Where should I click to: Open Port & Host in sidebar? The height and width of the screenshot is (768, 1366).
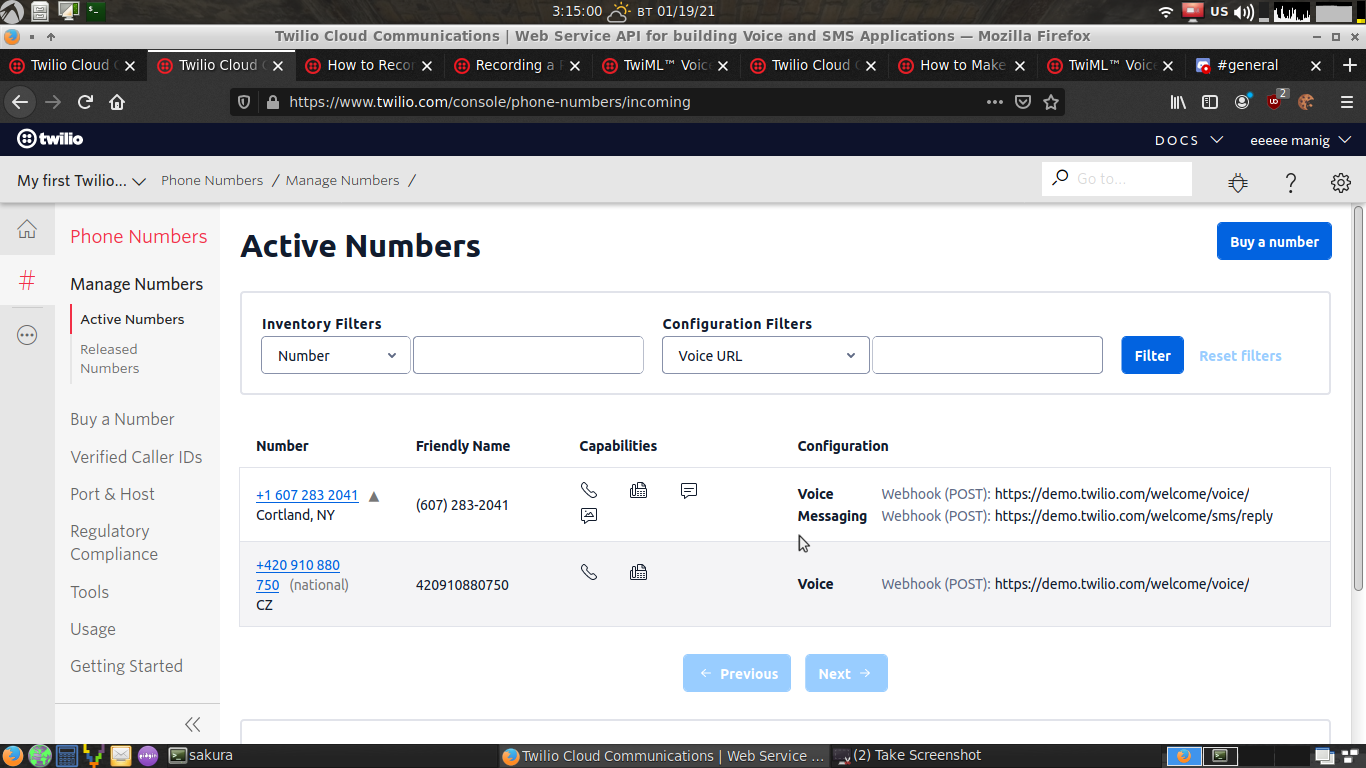coord(112,494)
